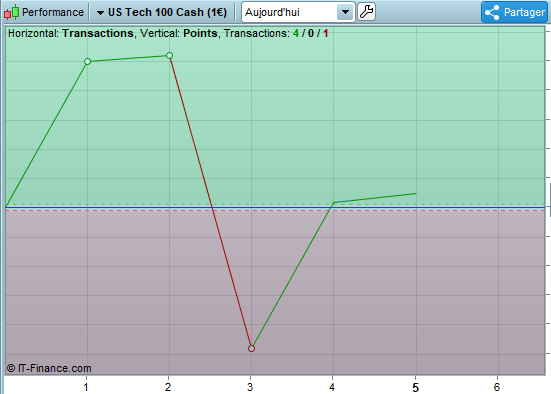551x394 pixels.
Task: Select the transaction 1 data point
Action: [x=87, y=62]
